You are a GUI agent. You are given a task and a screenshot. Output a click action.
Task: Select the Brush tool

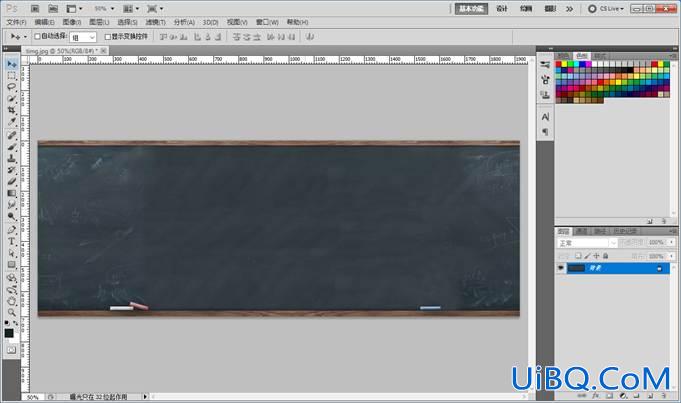12,147
